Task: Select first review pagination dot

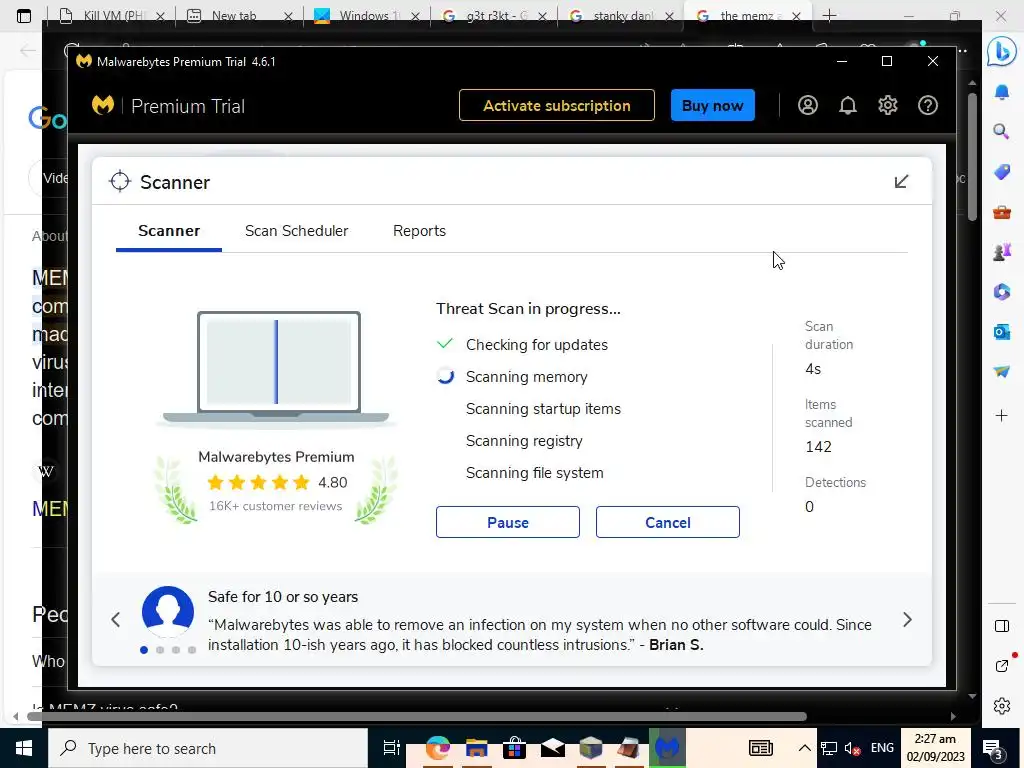Action: click(144, 650)
